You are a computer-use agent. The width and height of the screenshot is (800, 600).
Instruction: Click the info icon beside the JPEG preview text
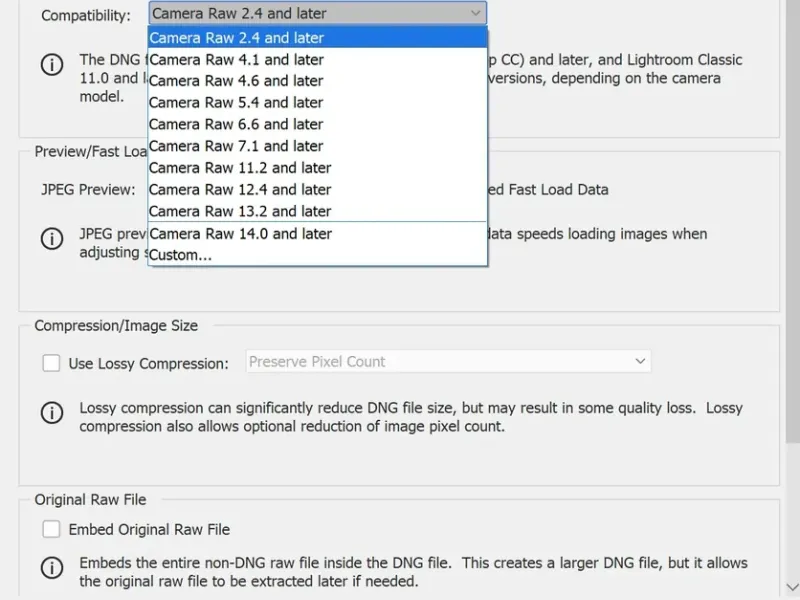click(x=51, y=239)
